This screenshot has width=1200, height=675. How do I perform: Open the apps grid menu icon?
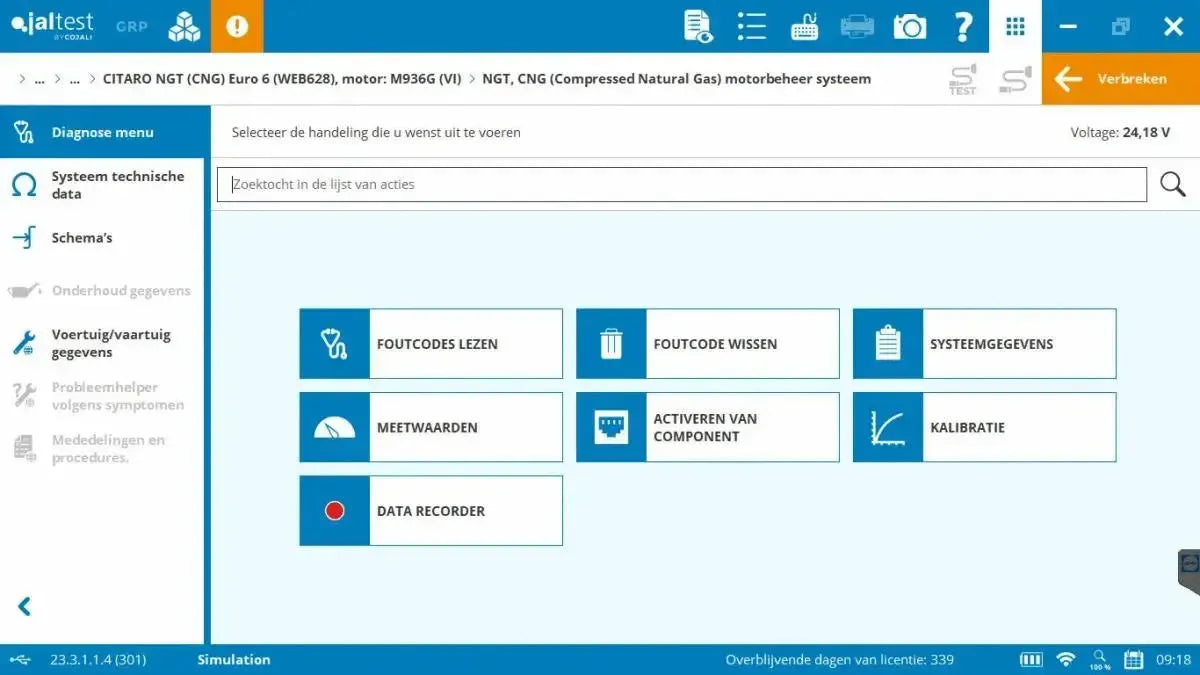click(1015, 26)
